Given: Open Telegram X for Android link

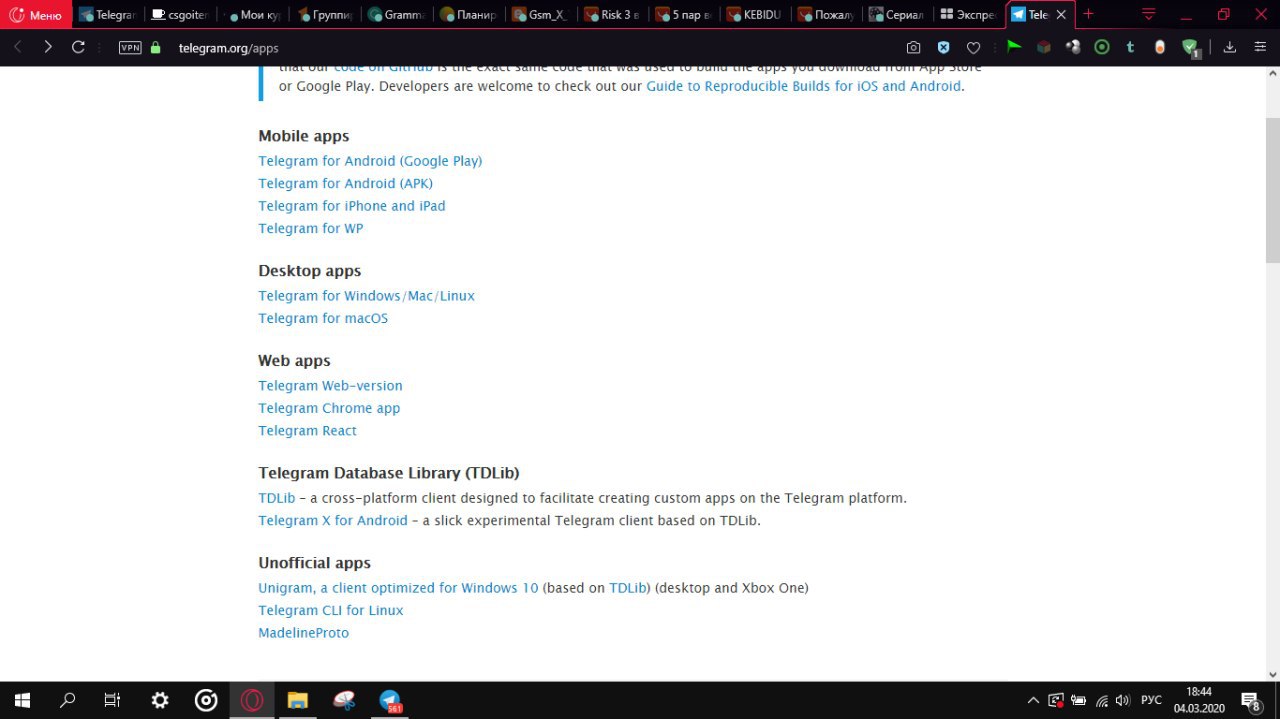Looking at the screenshot, I should tap(333, 520).
